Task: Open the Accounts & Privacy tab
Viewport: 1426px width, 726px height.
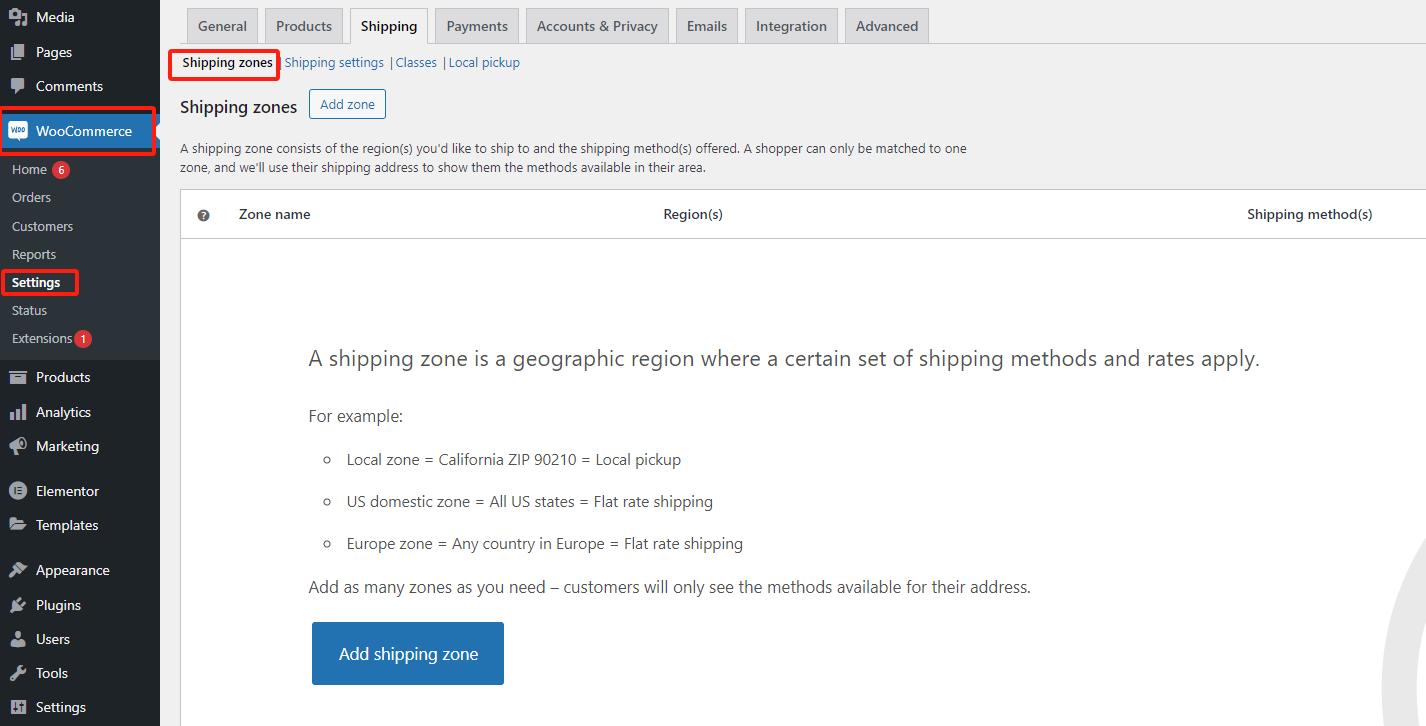Action: [597, 25]
